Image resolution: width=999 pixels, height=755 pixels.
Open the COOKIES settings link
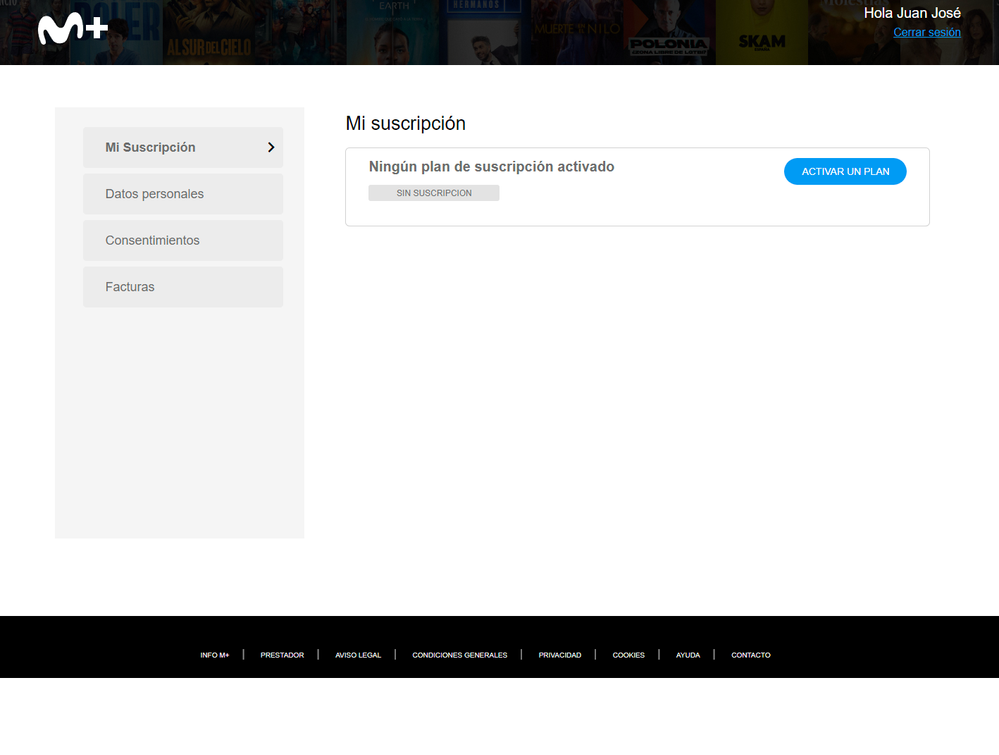(x=629, y=655)
